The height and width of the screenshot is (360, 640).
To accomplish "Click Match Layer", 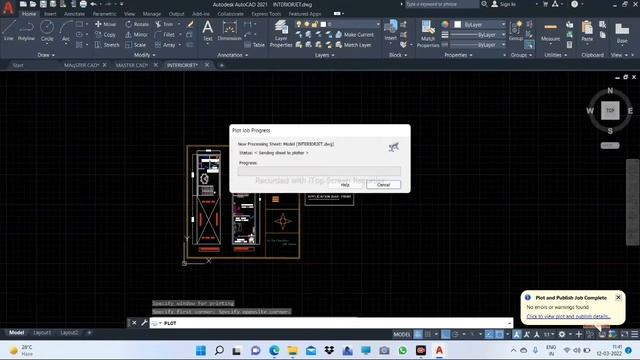I will coord(353,45).
